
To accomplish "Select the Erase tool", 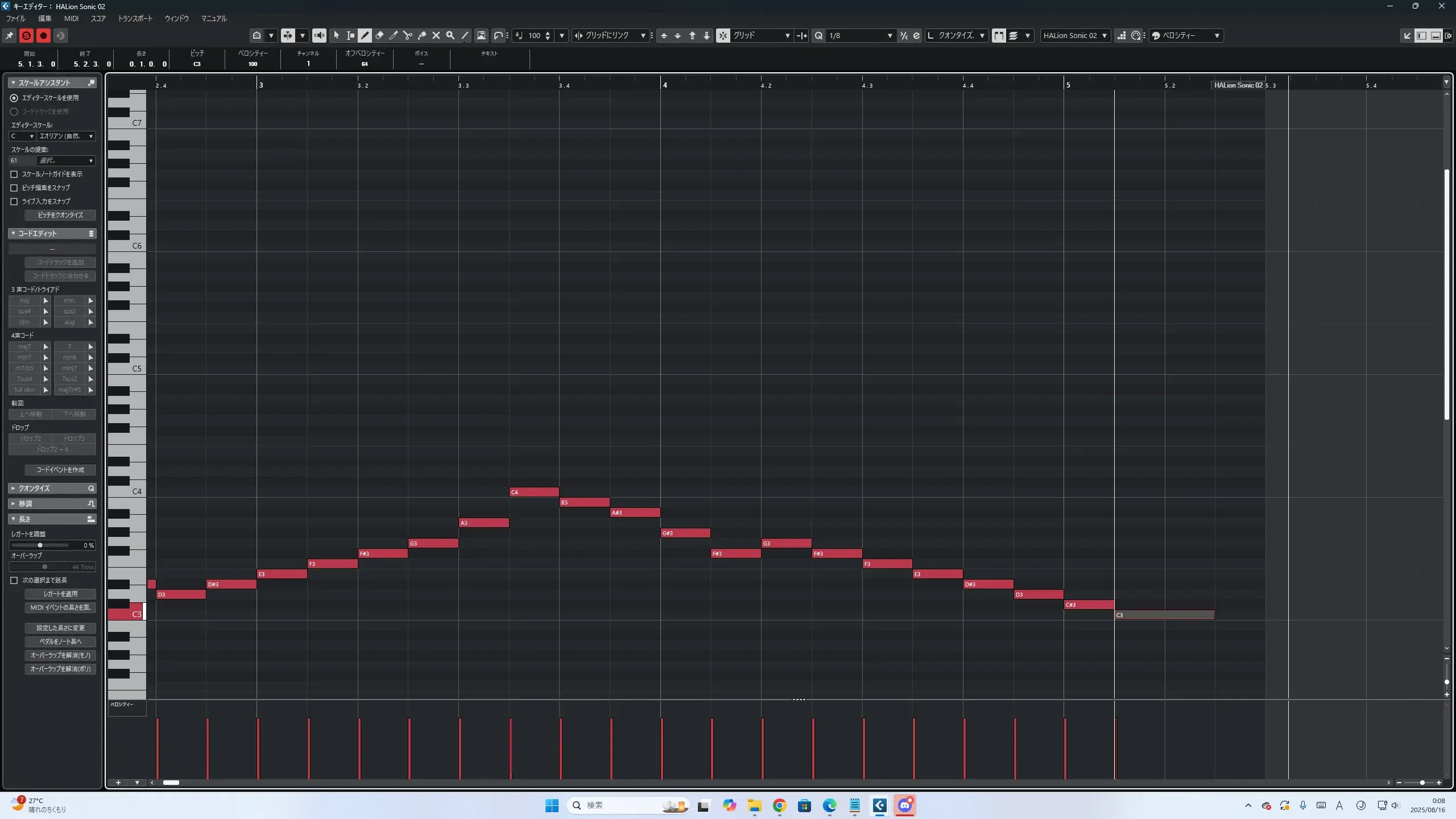I will click(379, 35).
